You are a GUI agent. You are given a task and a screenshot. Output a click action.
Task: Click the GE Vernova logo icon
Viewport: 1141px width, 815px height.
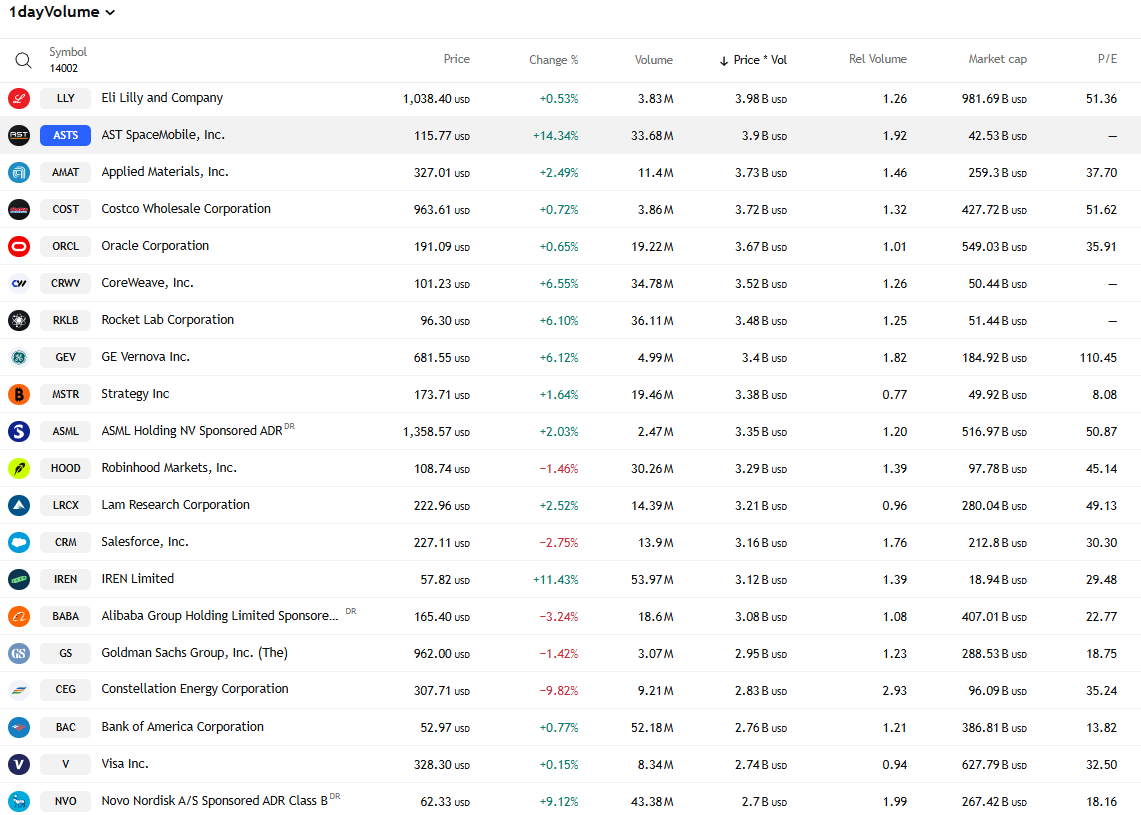(19, 357)
